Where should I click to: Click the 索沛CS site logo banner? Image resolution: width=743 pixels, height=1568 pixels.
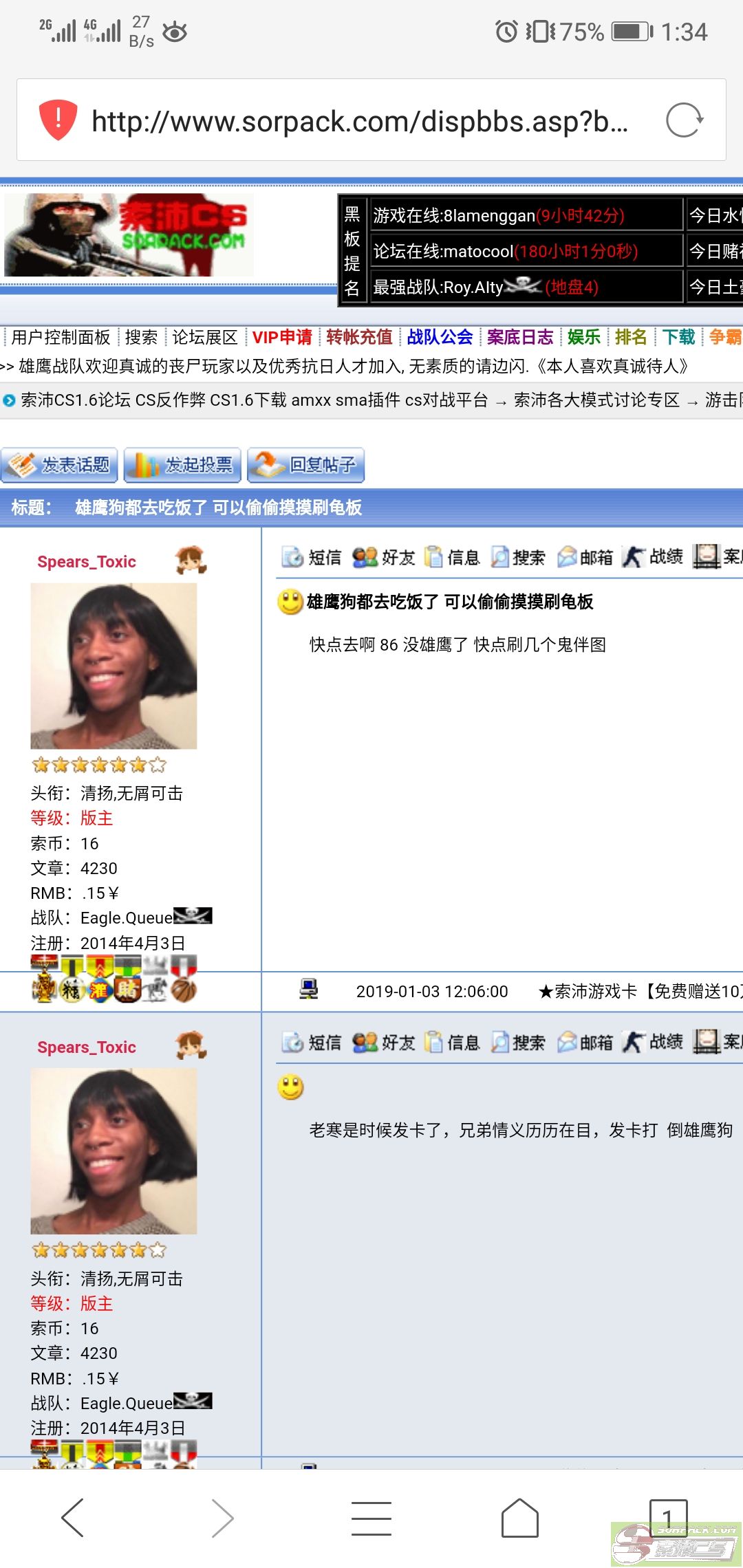[x=129, y=235]
